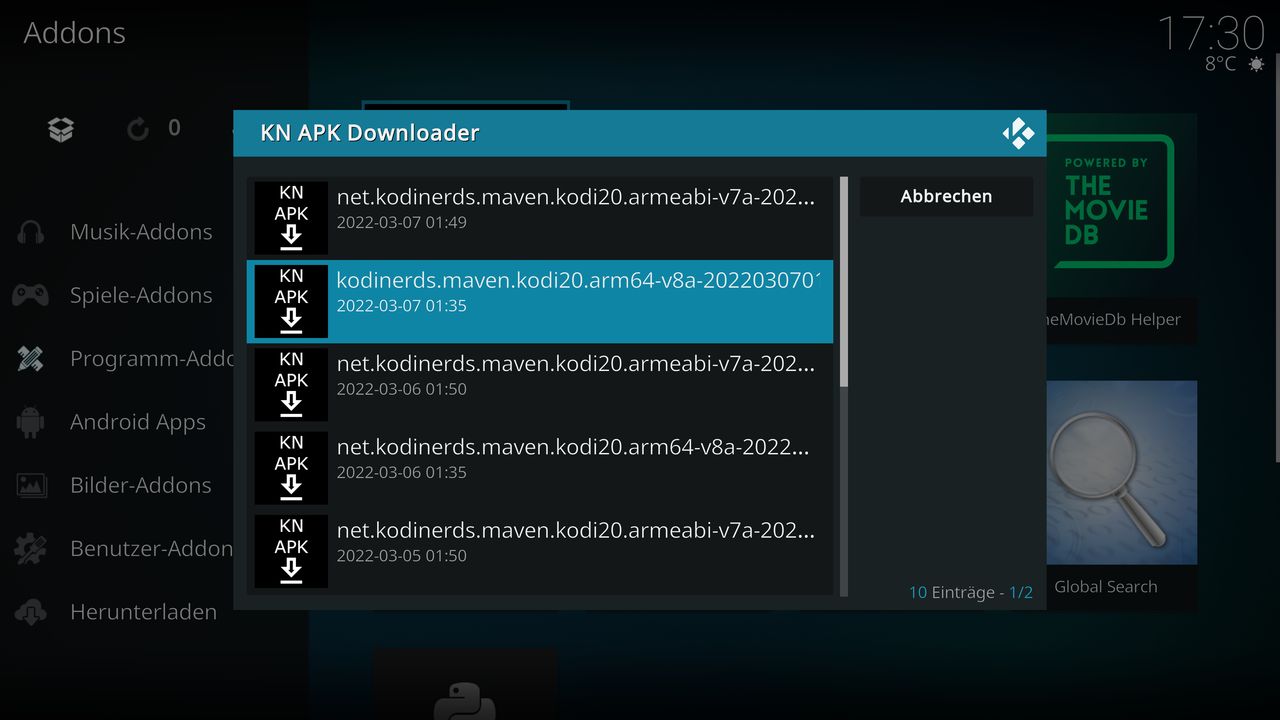Click KN APK icon of 2022-03-06 01:50 entry

click(291, 385)
